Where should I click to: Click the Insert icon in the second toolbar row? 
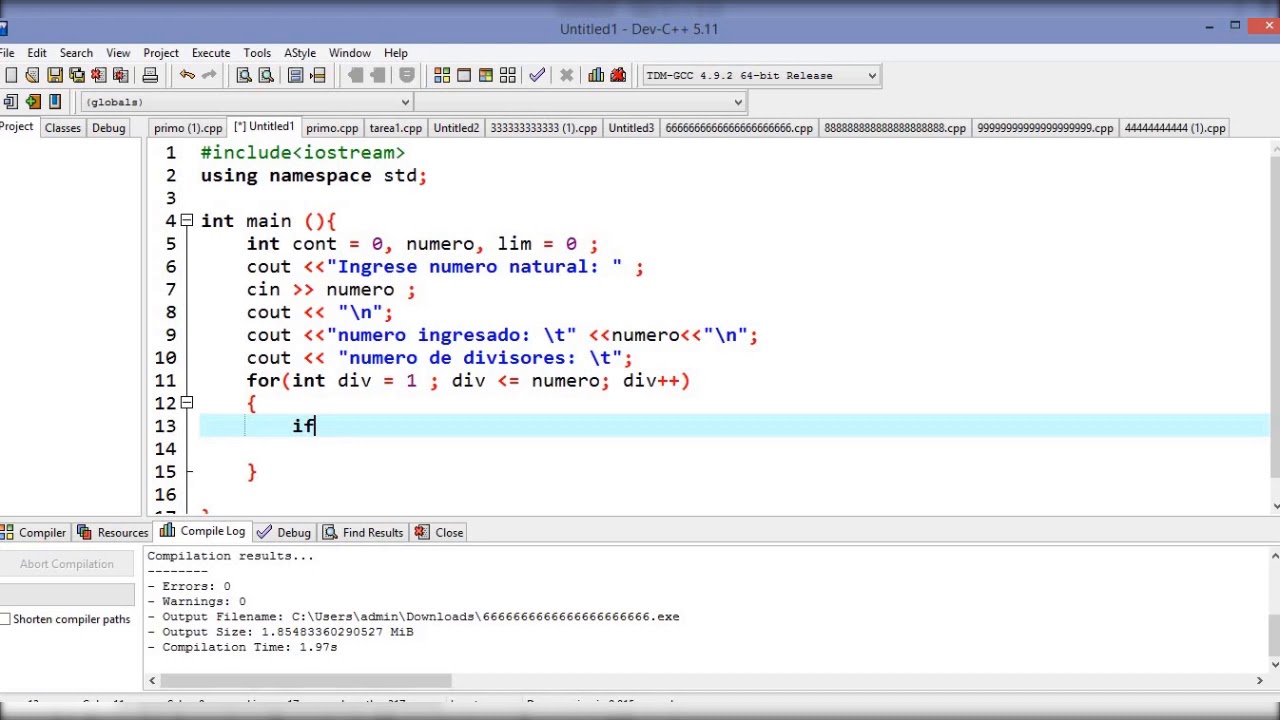pyautogui.click(x=10, y=102)
